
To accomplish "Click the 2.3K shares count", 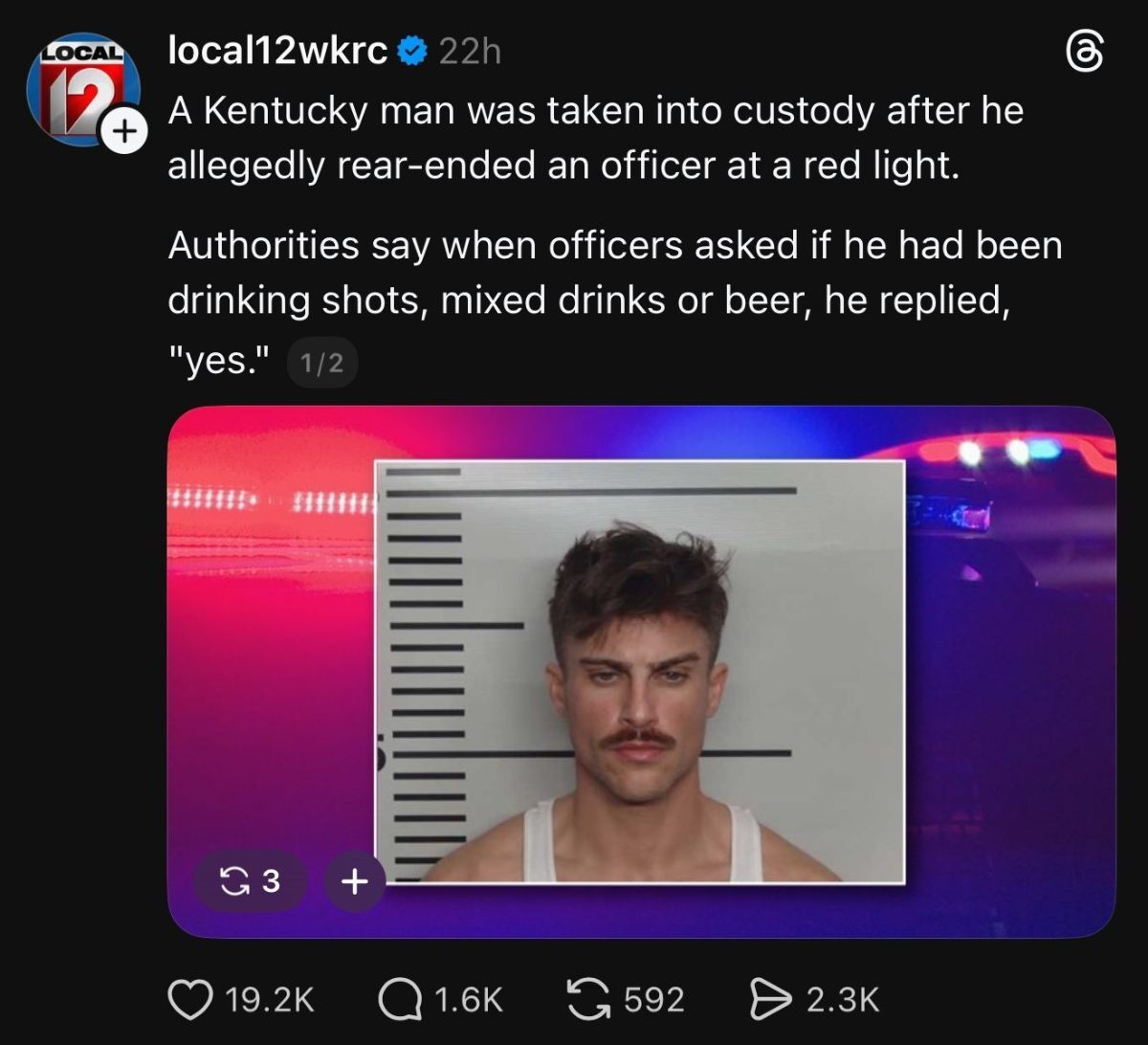I will click(843, 1000).
